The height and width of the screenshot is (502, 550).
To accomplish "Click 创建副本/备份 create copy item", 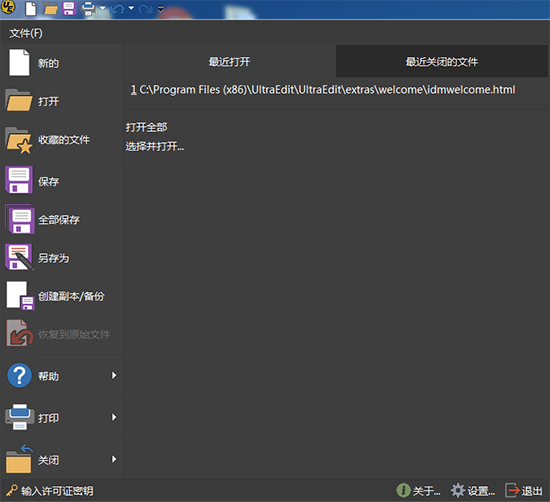I will [x=62, y=296].
